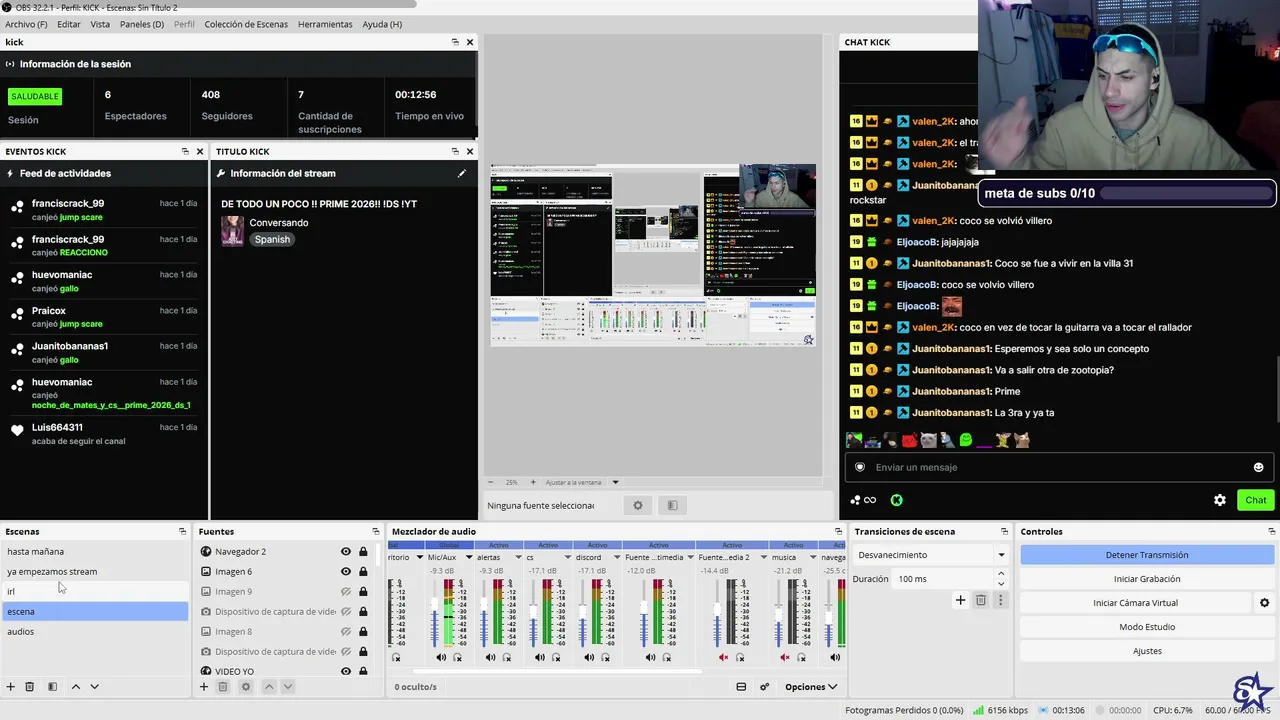
Task: Remove the scene transition with trash icon
Action: click(981, 600)
